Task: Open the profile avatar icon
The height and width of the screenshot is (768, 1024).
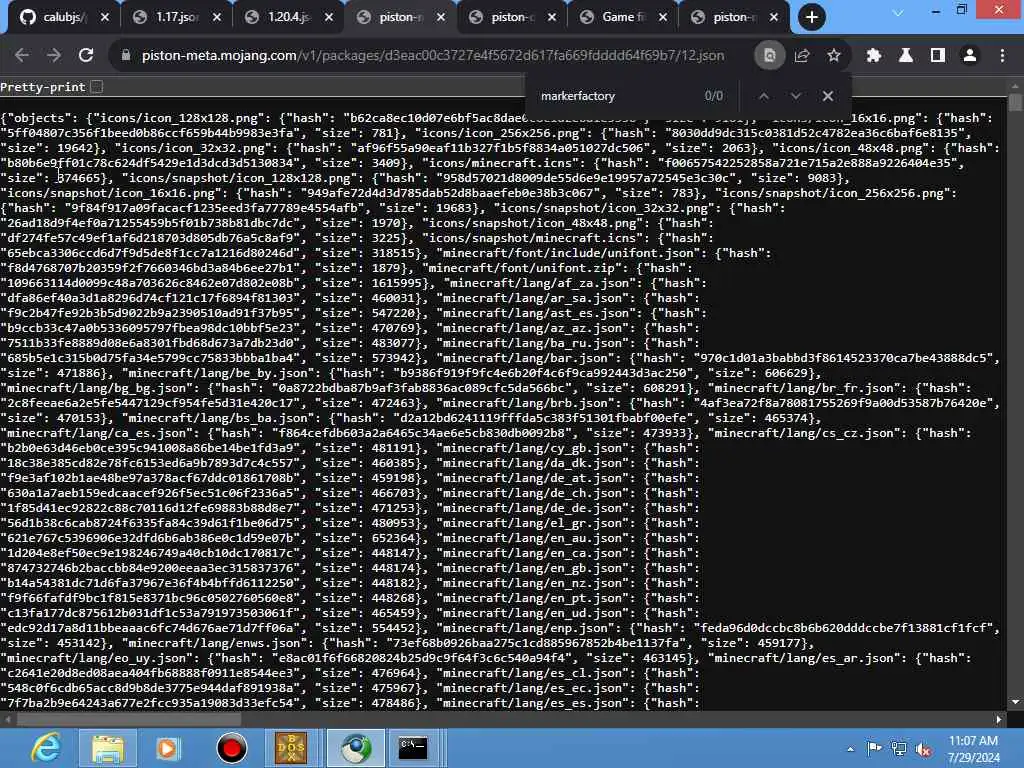Action: point(970,56)
